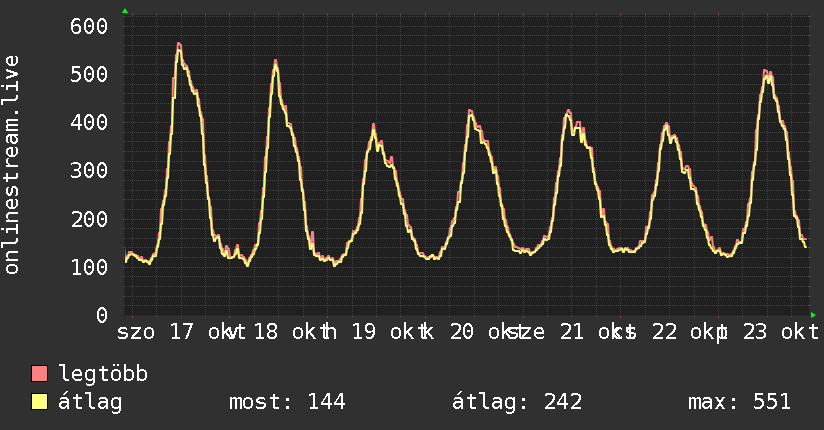Click the 'átlag: 242' average value

coord(517,402)
